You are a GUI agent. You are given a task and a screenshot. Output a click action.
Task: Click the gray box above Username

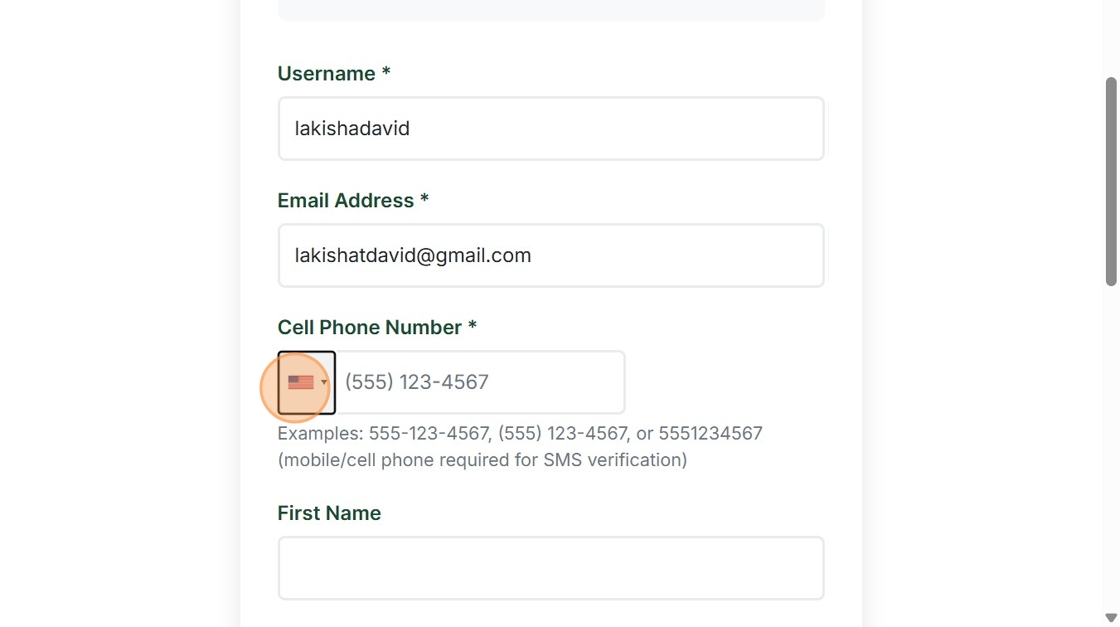(550, 11)
